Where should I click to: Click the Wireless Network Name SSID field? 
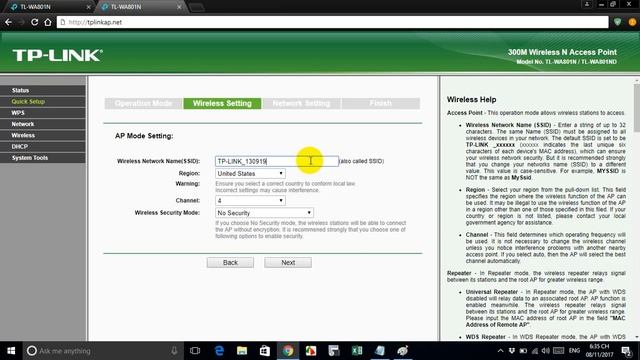[277, 161]
